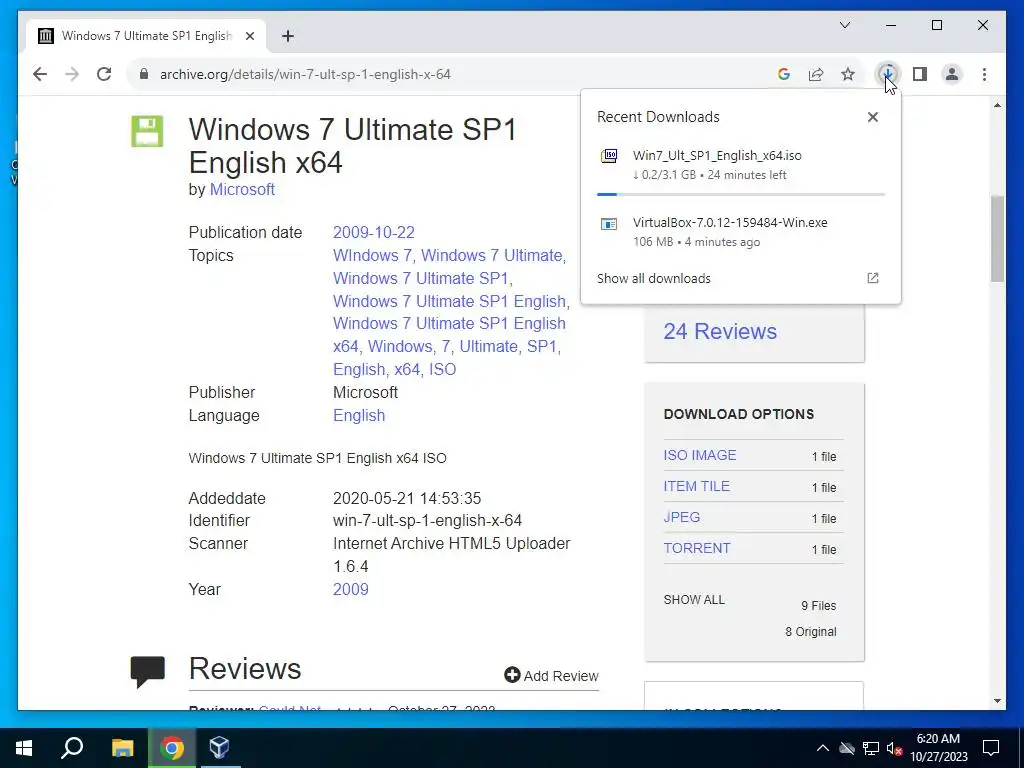Click scrollbar down arrow
The height and width of the screenshot is (768, 1024).
(997, 701)
